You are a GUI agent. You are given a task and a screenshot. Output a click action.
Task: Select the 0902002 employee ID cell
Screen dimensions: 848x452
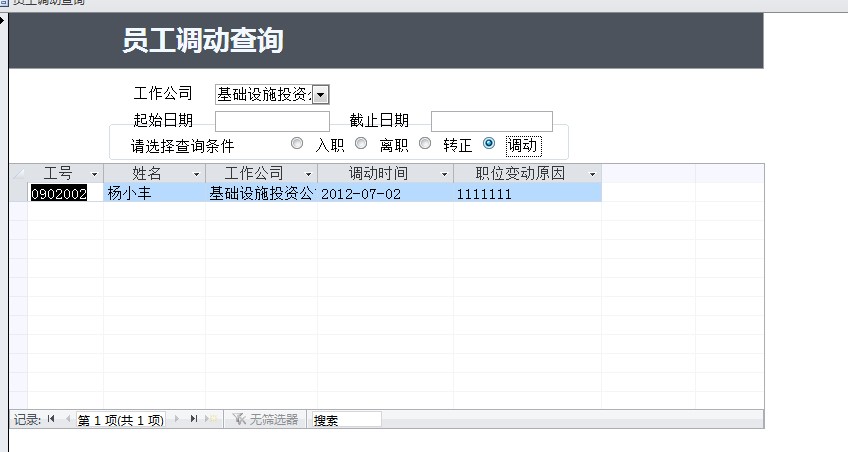coord(65,193)
